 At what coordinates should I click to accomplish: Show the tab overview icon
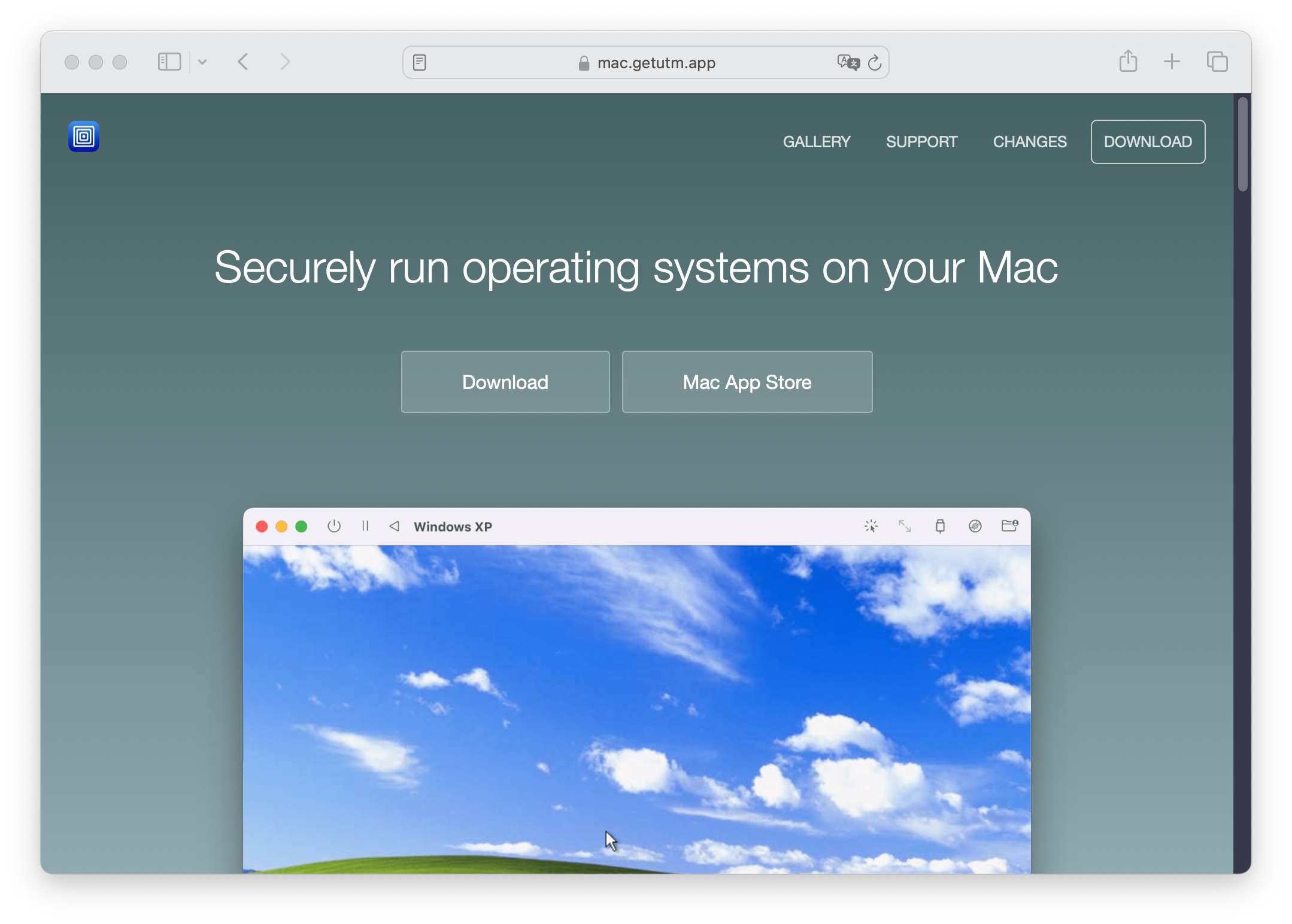[1217, 62]
